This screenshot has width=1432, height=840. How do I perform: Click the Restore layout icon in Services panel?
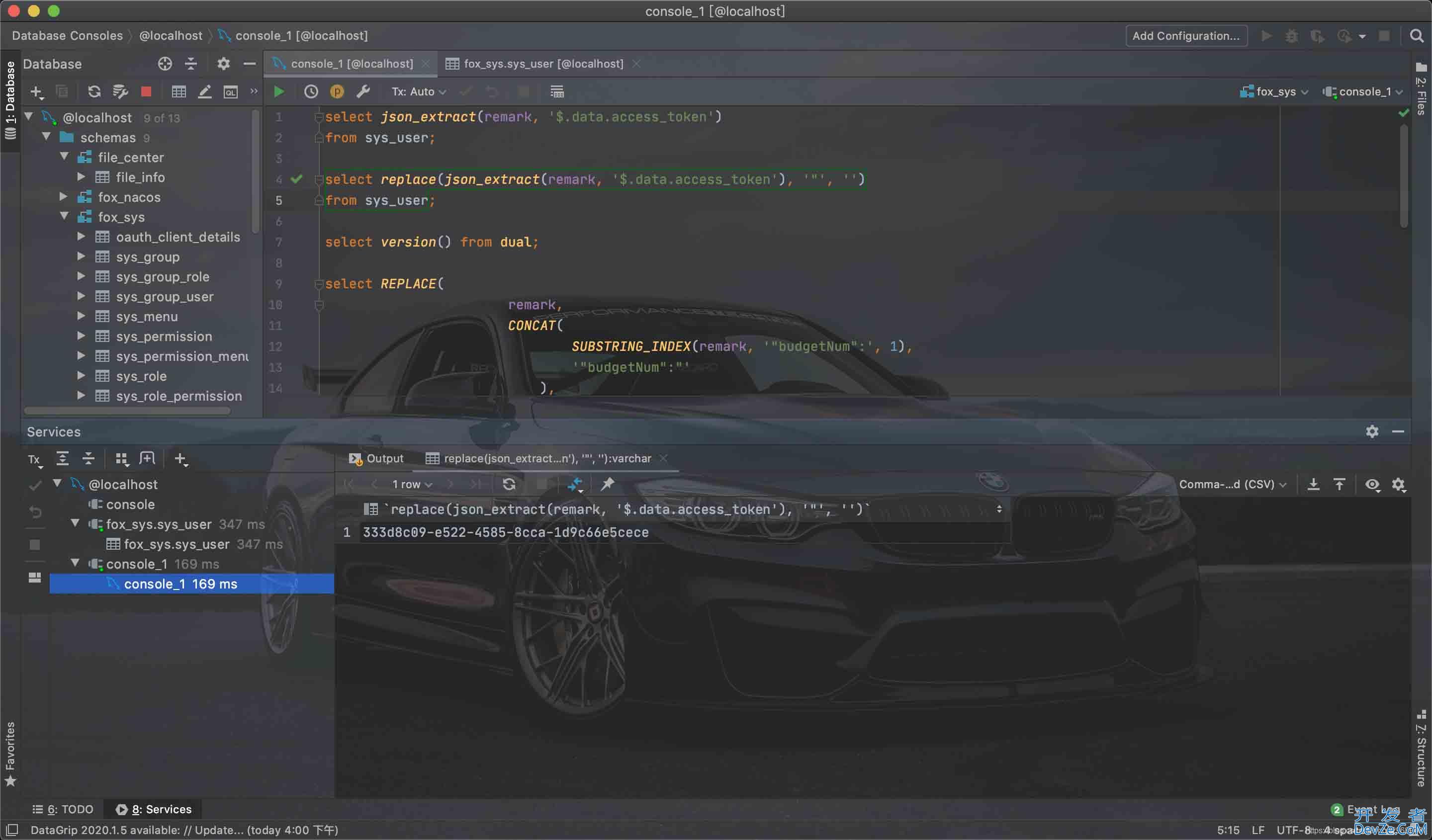point(147,458)
